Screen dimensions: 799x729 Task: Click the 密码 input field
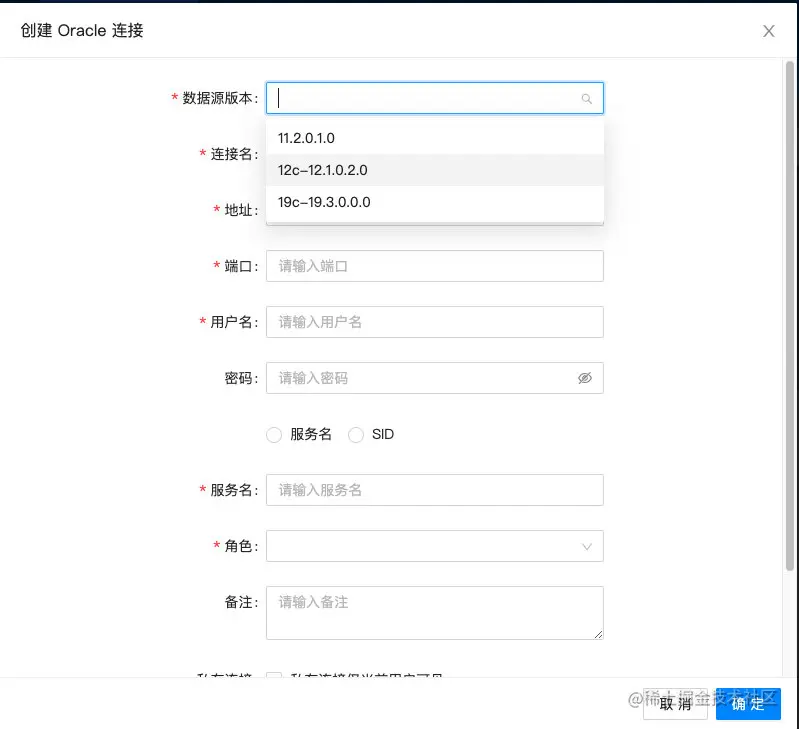(435, 378)
